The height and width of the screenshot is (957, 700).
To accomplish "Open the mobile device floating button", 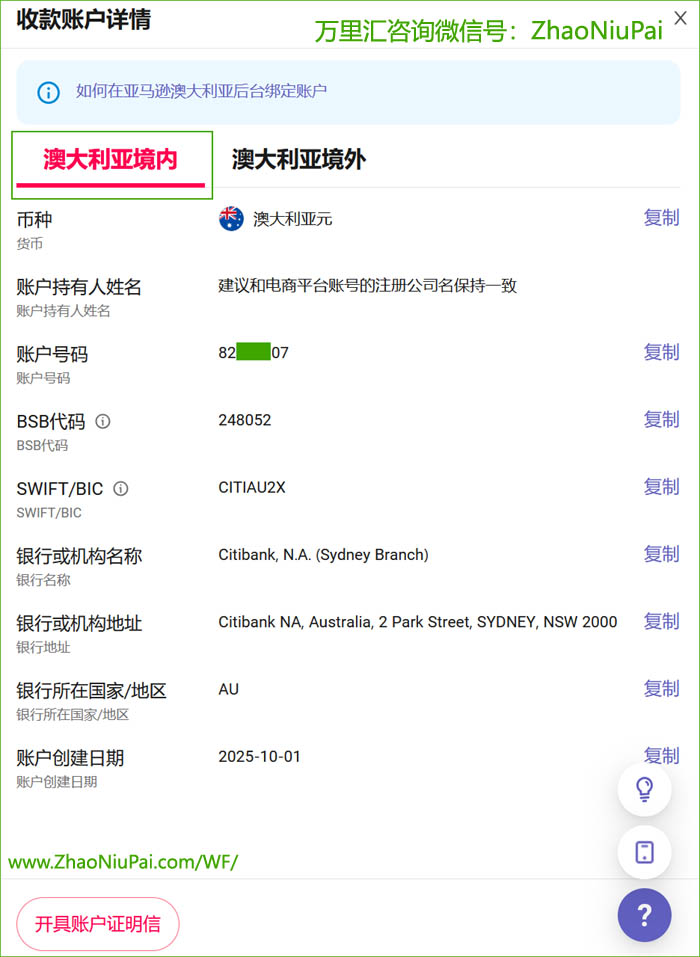I will [x=644, y=852].
